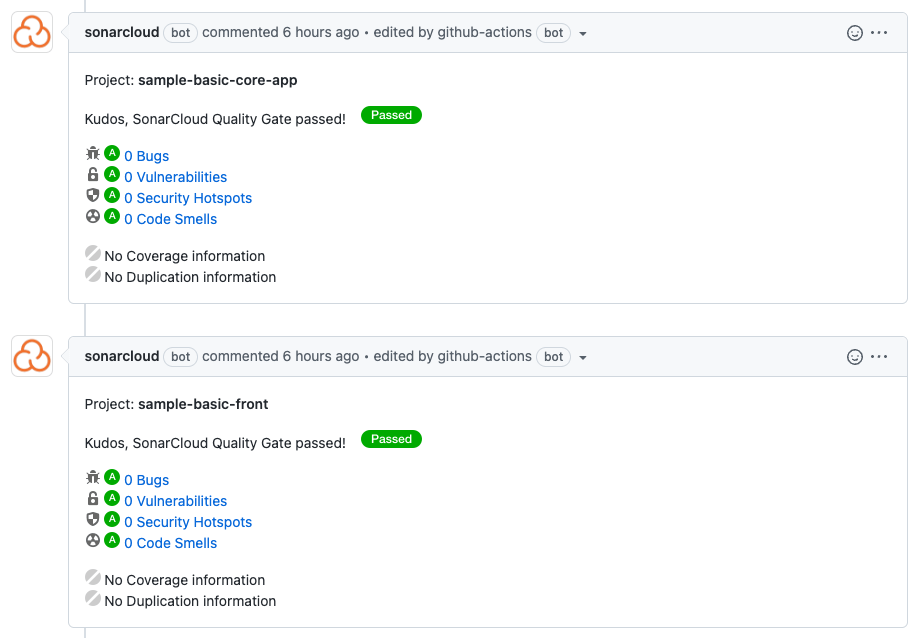Click SonarCloud avatar on sample-basic-front comment
Viewport: 923px width, 638px height.
(x=32, y=356)
